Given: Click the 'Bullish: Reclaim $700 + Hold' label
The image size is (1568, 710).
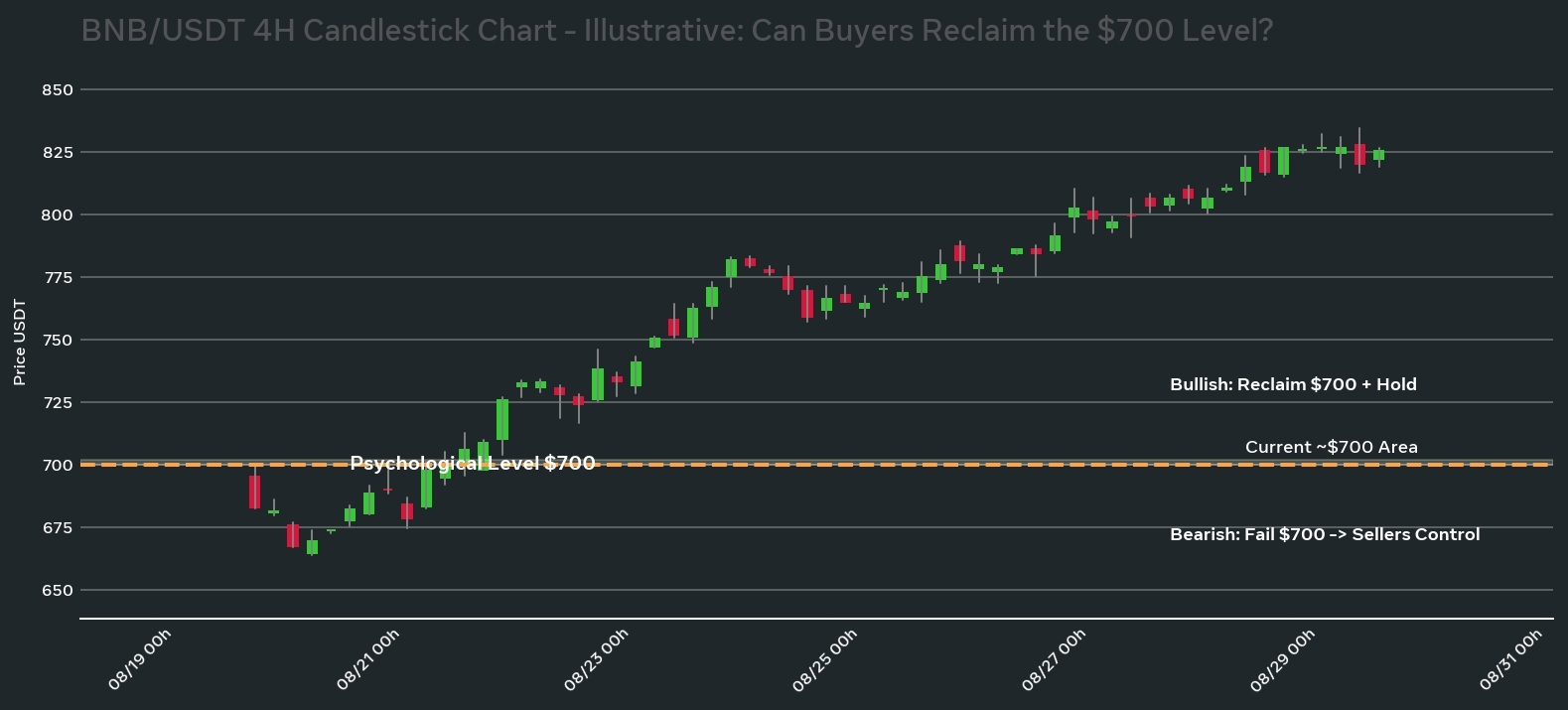Looking at the screenshot, I should tap(1293, 384).
